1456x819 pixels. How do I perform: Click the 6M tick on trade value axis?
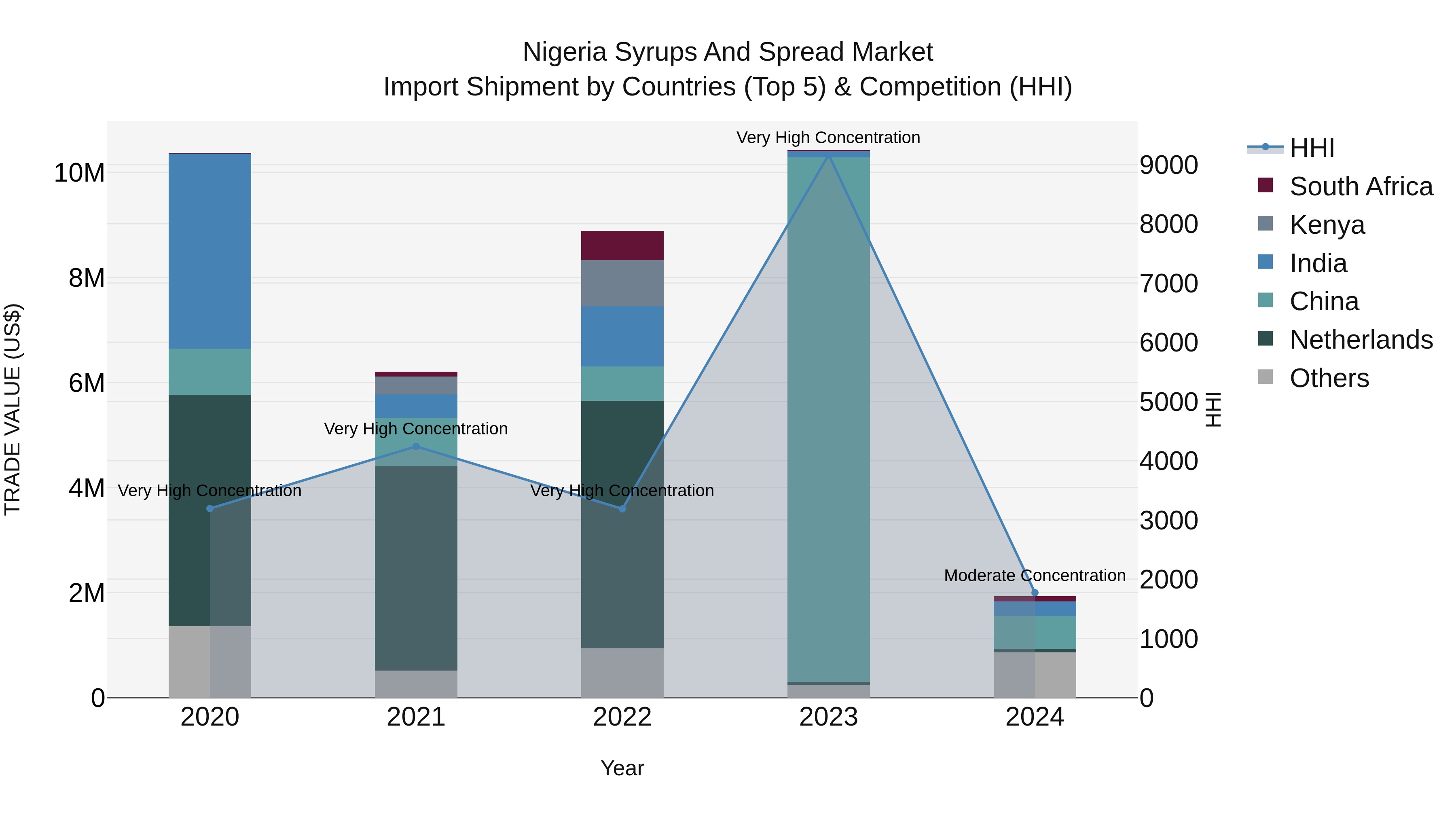click(87, 383)
